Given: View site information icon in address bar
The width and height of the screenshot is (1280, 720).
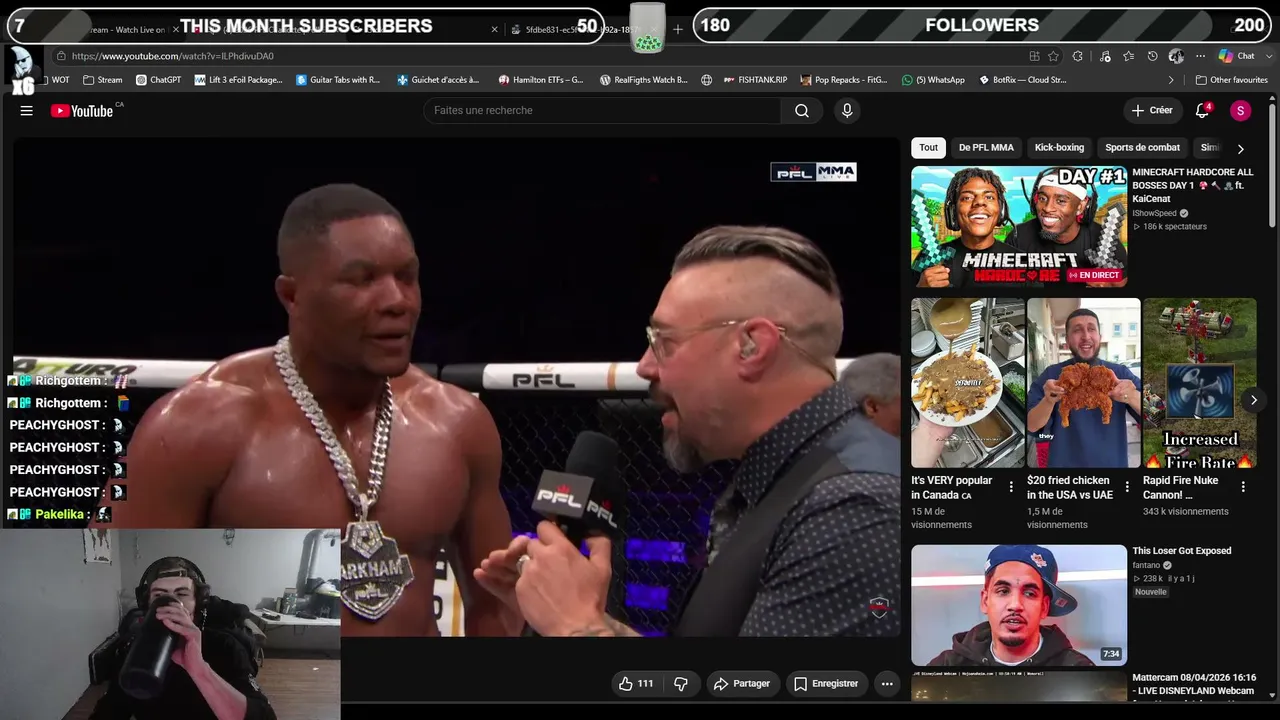Looking at the screenshot, I should coord(62,56).
